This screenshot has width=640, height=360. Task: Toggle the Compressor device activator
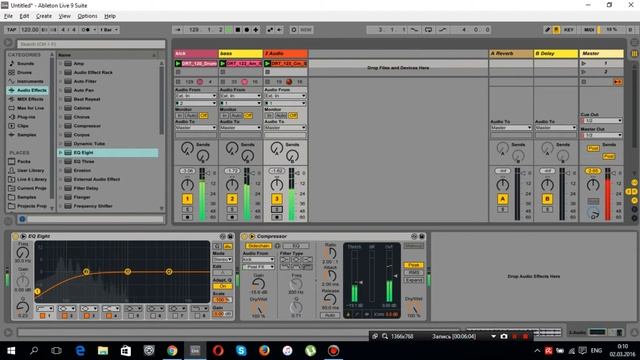[x=244, y=236]
